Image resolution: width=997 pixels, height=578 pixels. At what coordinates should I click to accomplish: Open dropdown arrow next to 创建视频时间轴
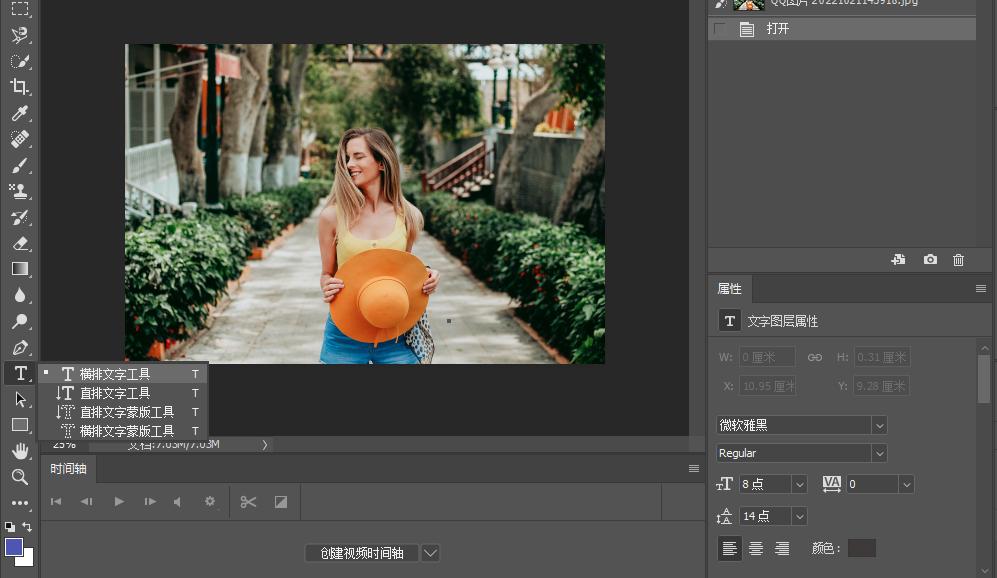click(x=430, y=553)
